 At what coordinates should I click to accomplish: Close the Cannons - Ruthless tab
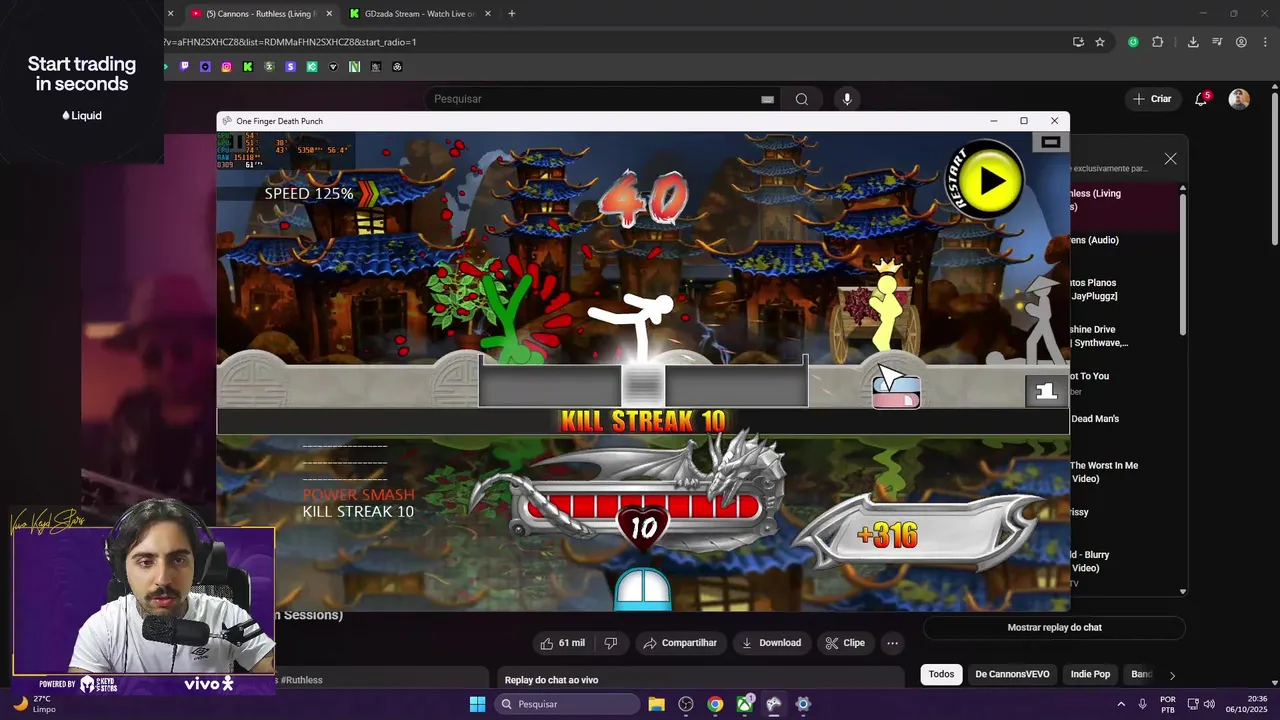point(331,14)
